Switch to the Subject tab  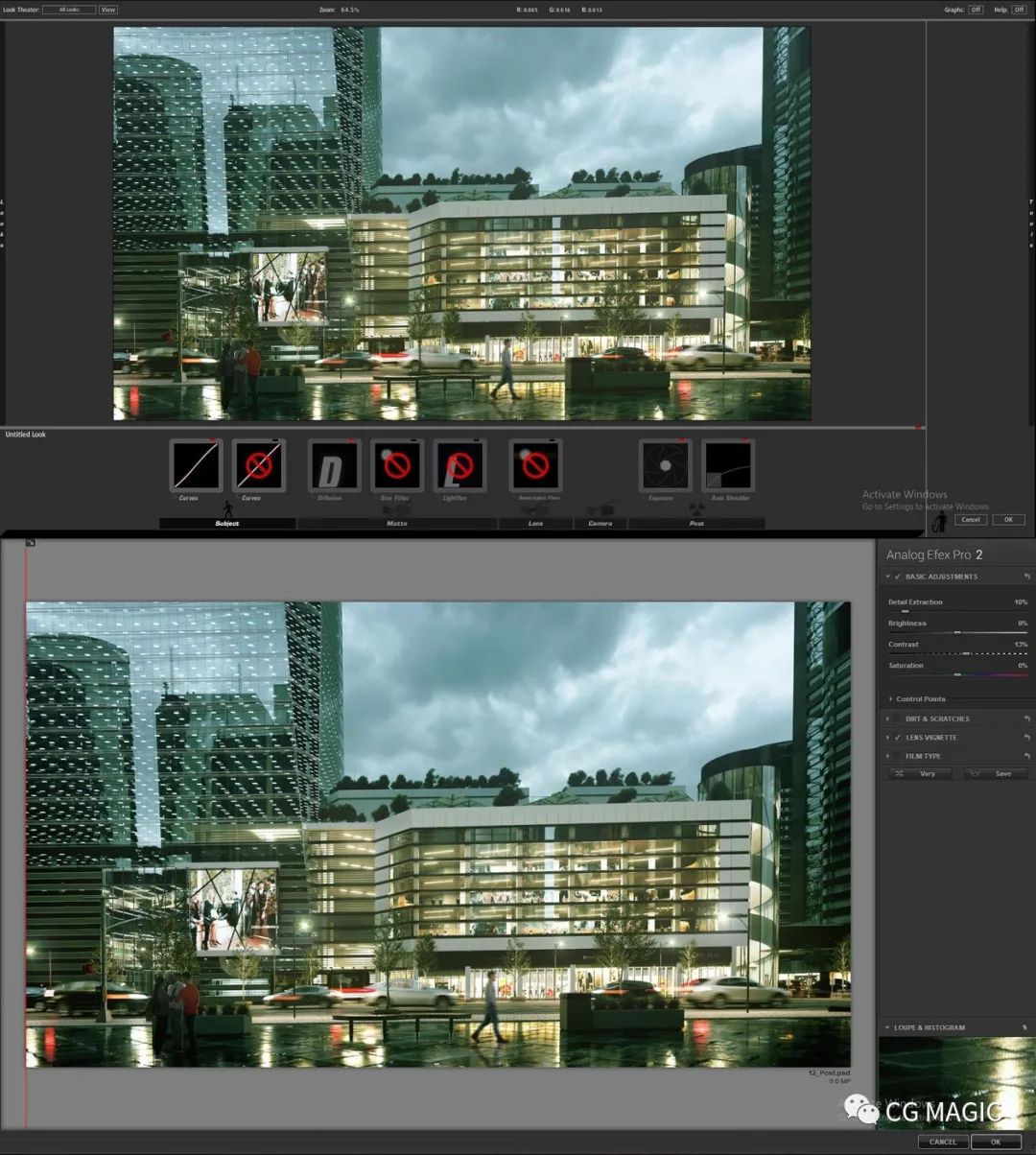point(227,524)
